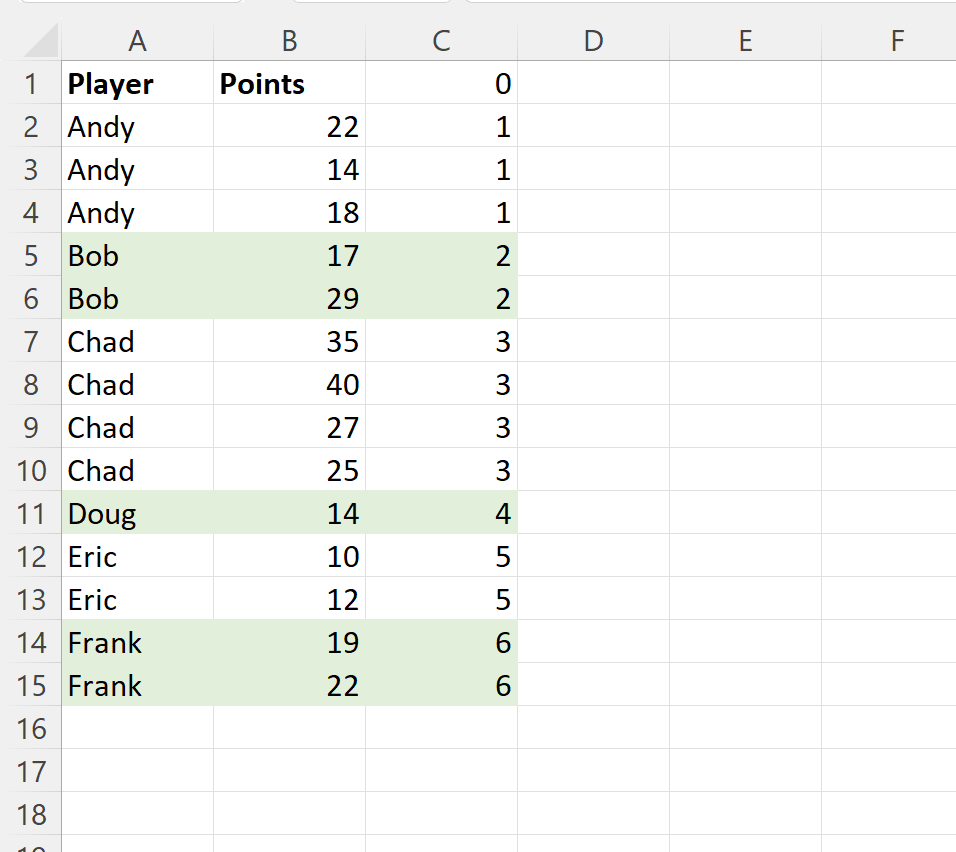This screenshot has height=852, width=956.
Task: Select the first Frank cell
Action: click(137, 643)
